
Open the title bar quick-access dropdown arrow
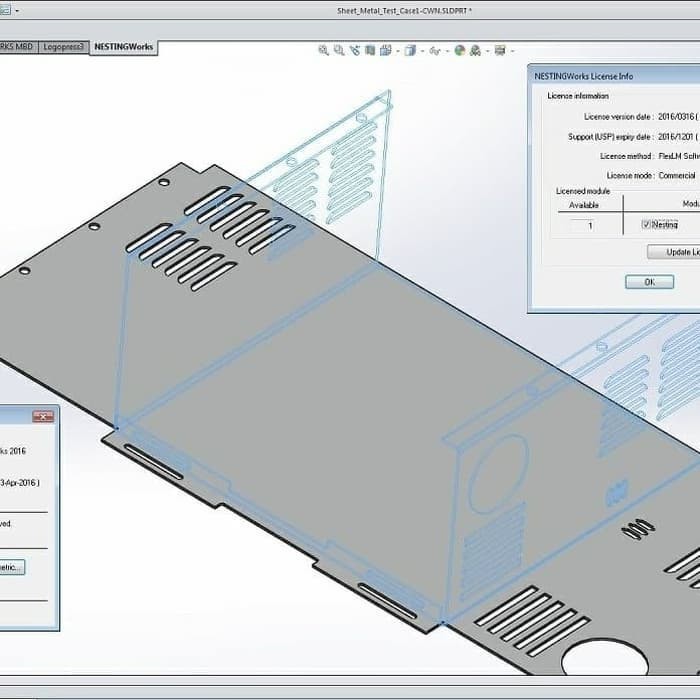click(17, 10)
